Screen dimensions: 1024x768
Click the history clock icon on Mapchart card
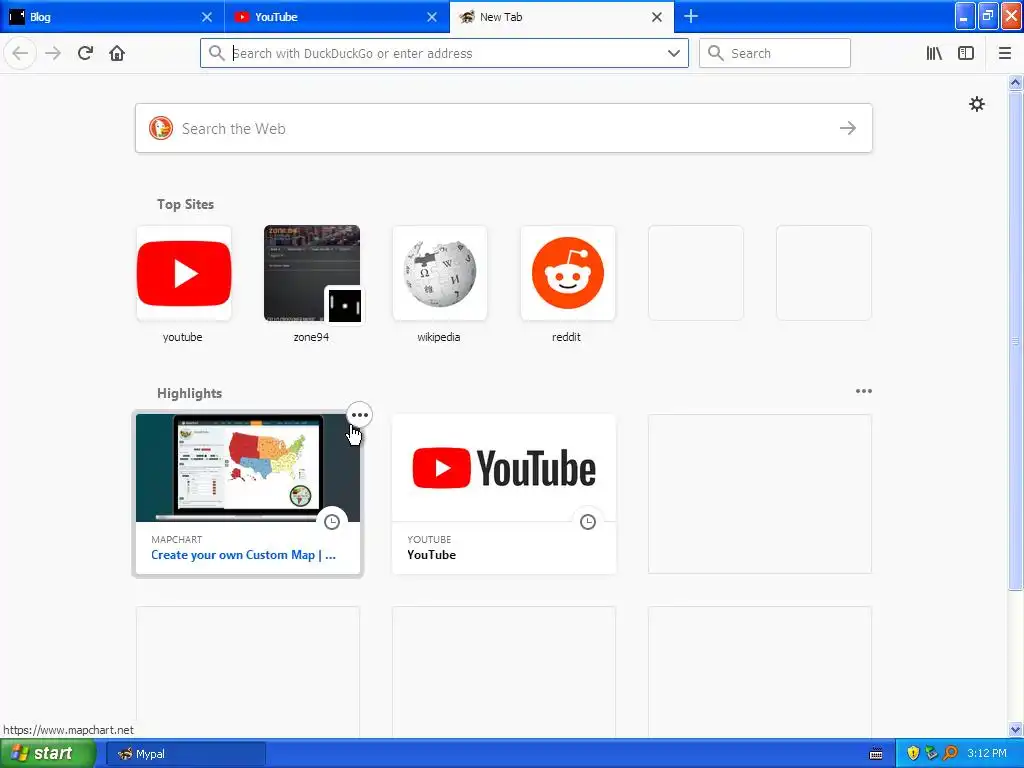coord(332,521)
